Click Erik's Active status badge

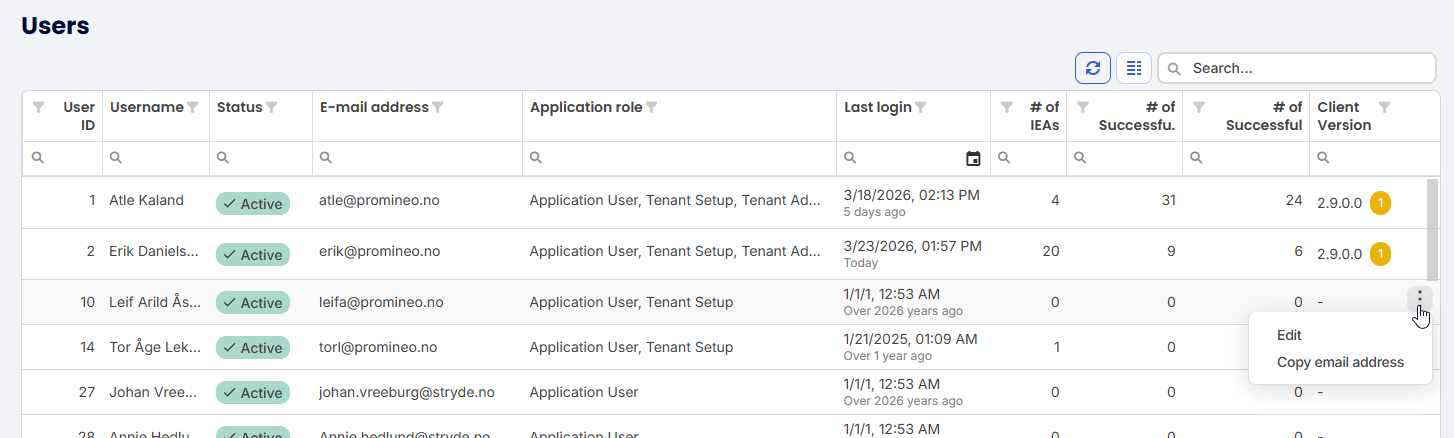253,255
